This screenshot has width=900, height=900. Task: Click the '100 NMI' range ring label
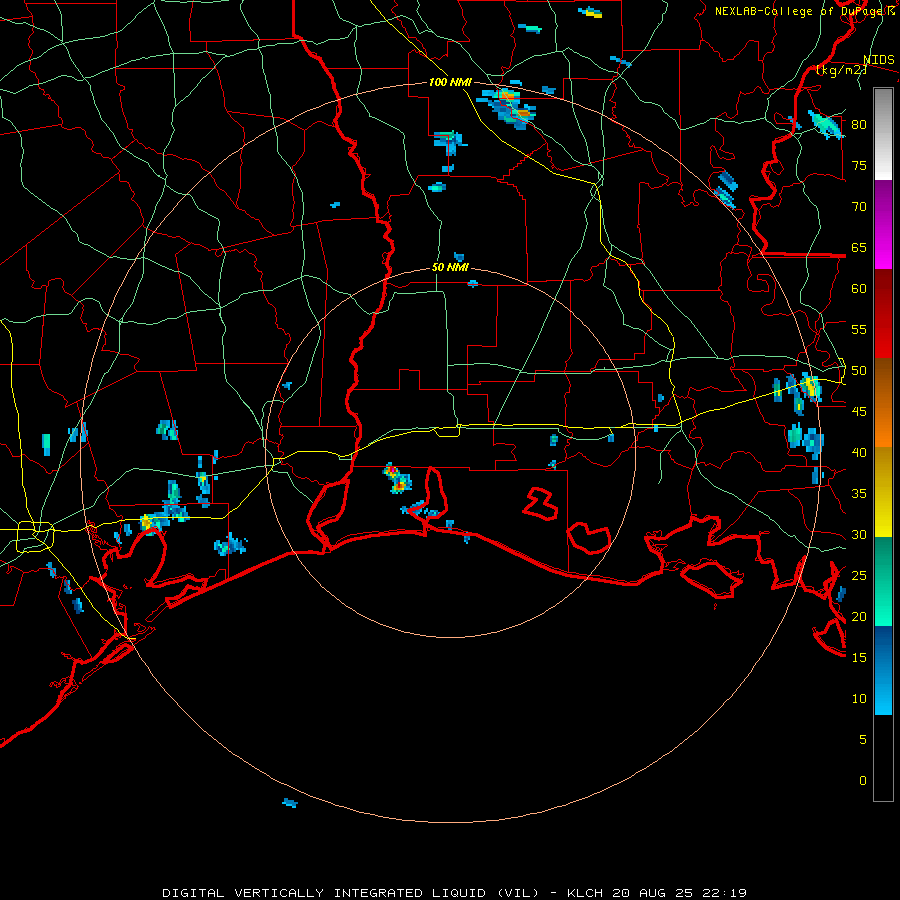point(450,82)
